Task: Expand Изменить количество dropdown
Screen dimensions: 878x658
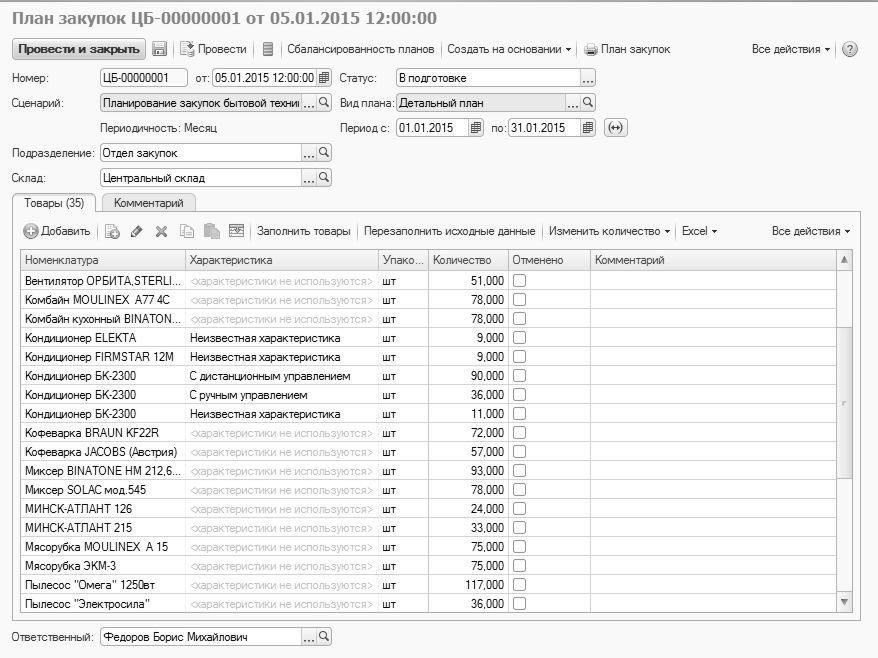Action: click(609, 231)
